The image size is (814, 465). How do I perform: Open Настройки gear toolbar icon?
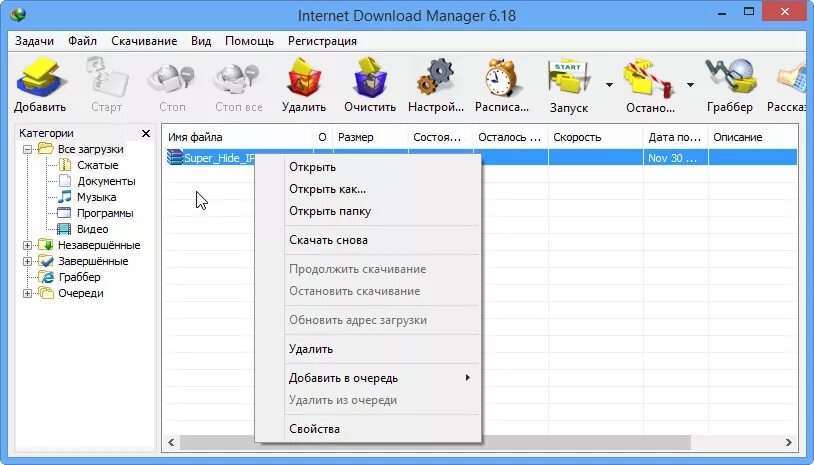[x=436, y=78]
